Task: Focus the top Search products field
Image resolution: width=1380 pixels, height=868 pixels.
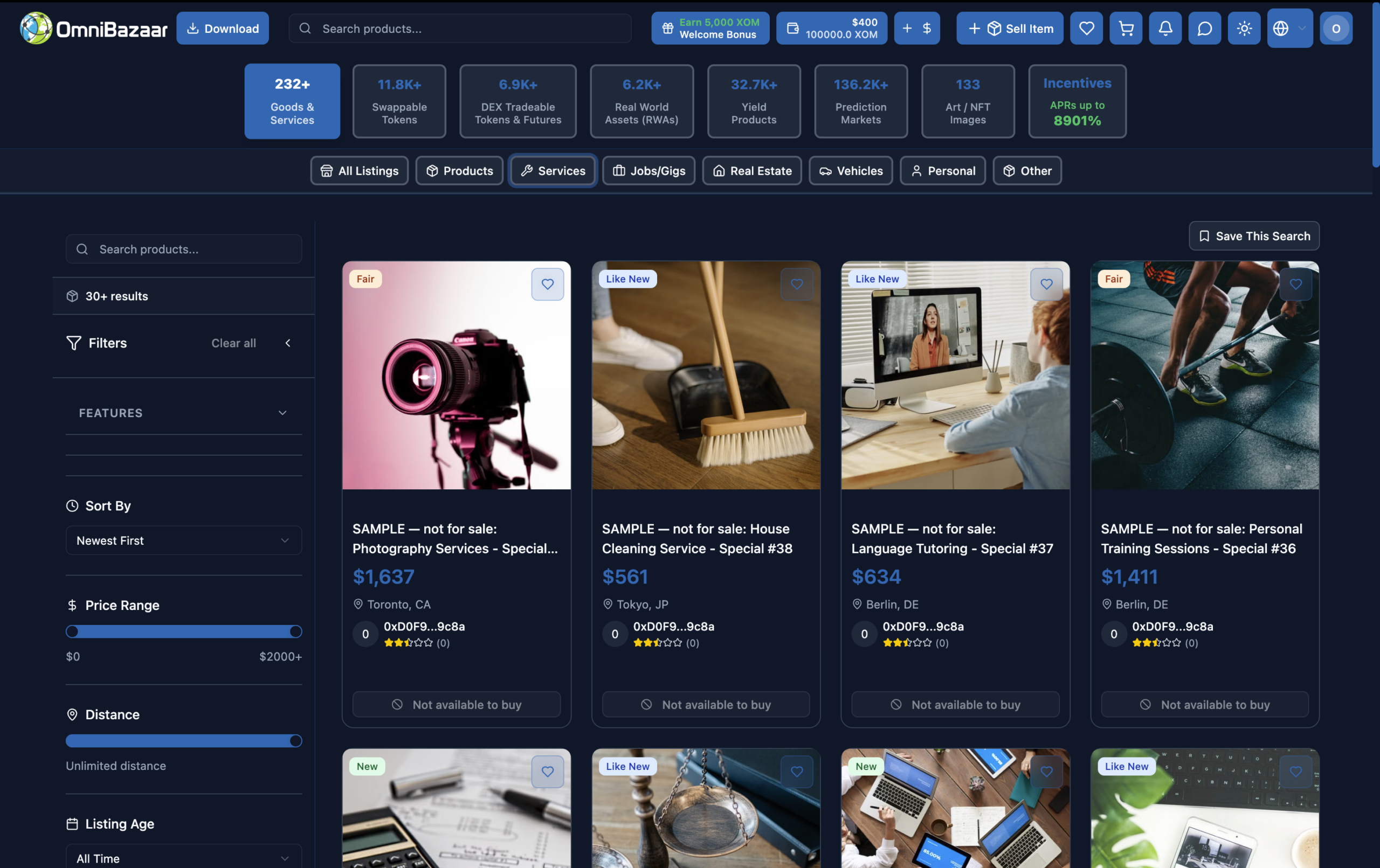Action: coord(460,28)
